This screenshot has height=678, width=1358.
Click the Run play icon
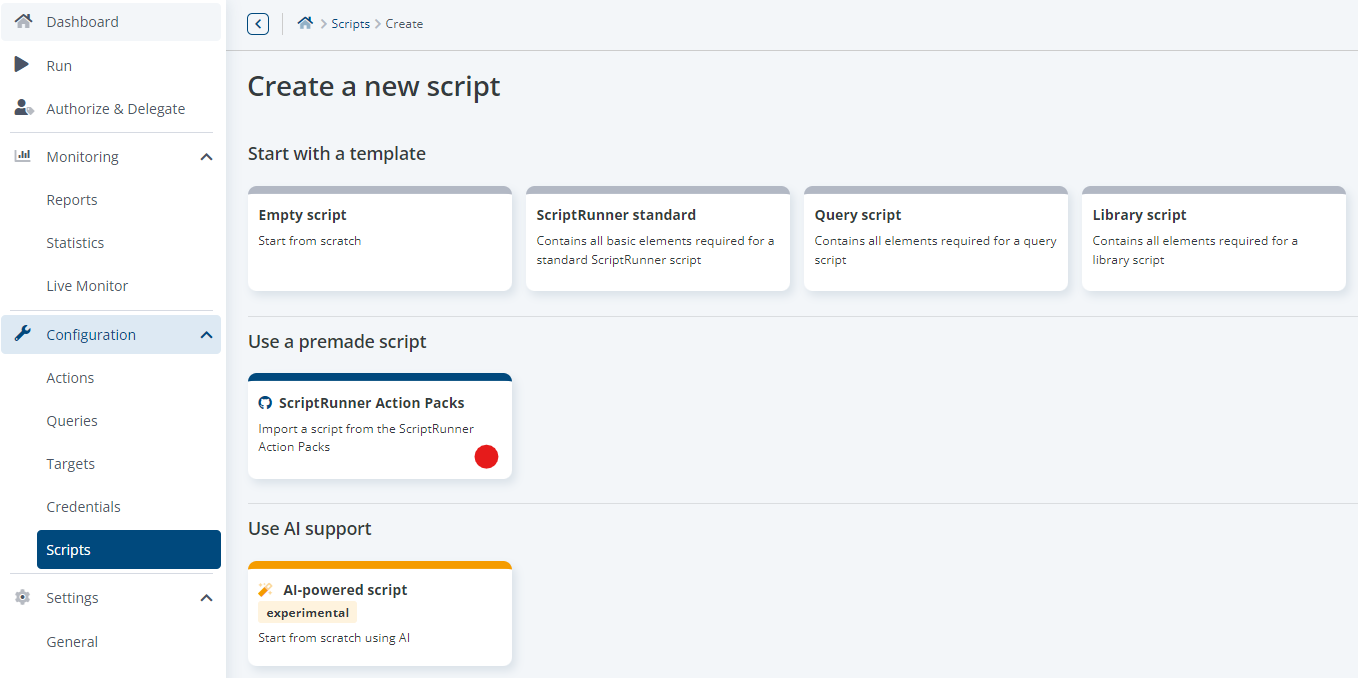click(21, 65)
